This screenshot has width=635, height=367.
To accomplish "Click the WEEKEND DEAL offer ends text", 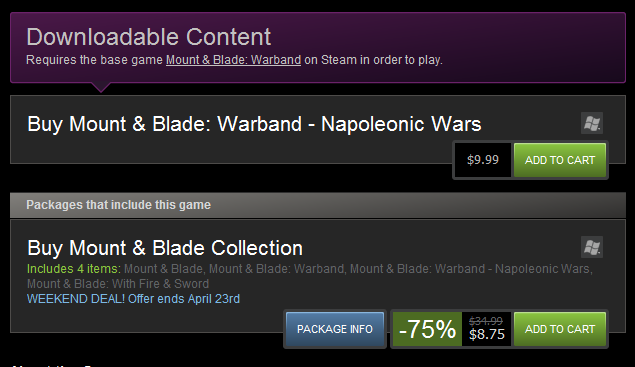I will [x=133, y=299].
